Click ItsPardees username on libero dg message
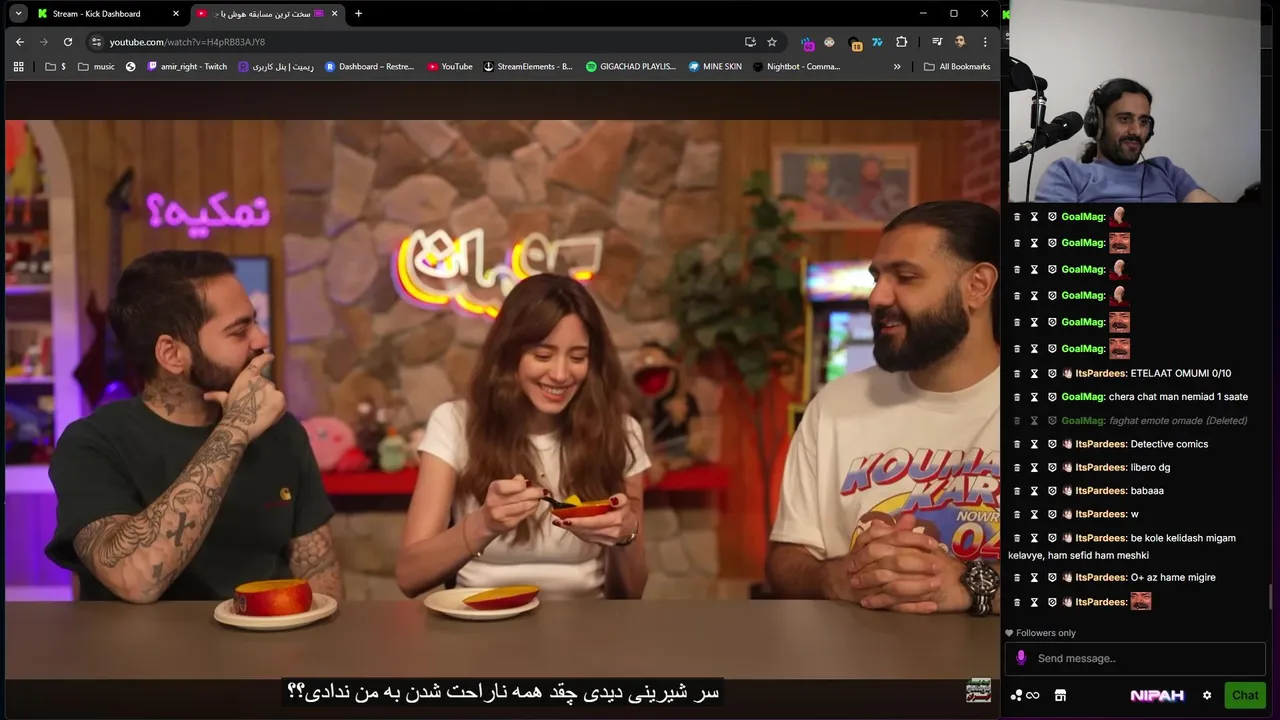Viewport: 1280px width, 720px height. tap(1101, 467)
